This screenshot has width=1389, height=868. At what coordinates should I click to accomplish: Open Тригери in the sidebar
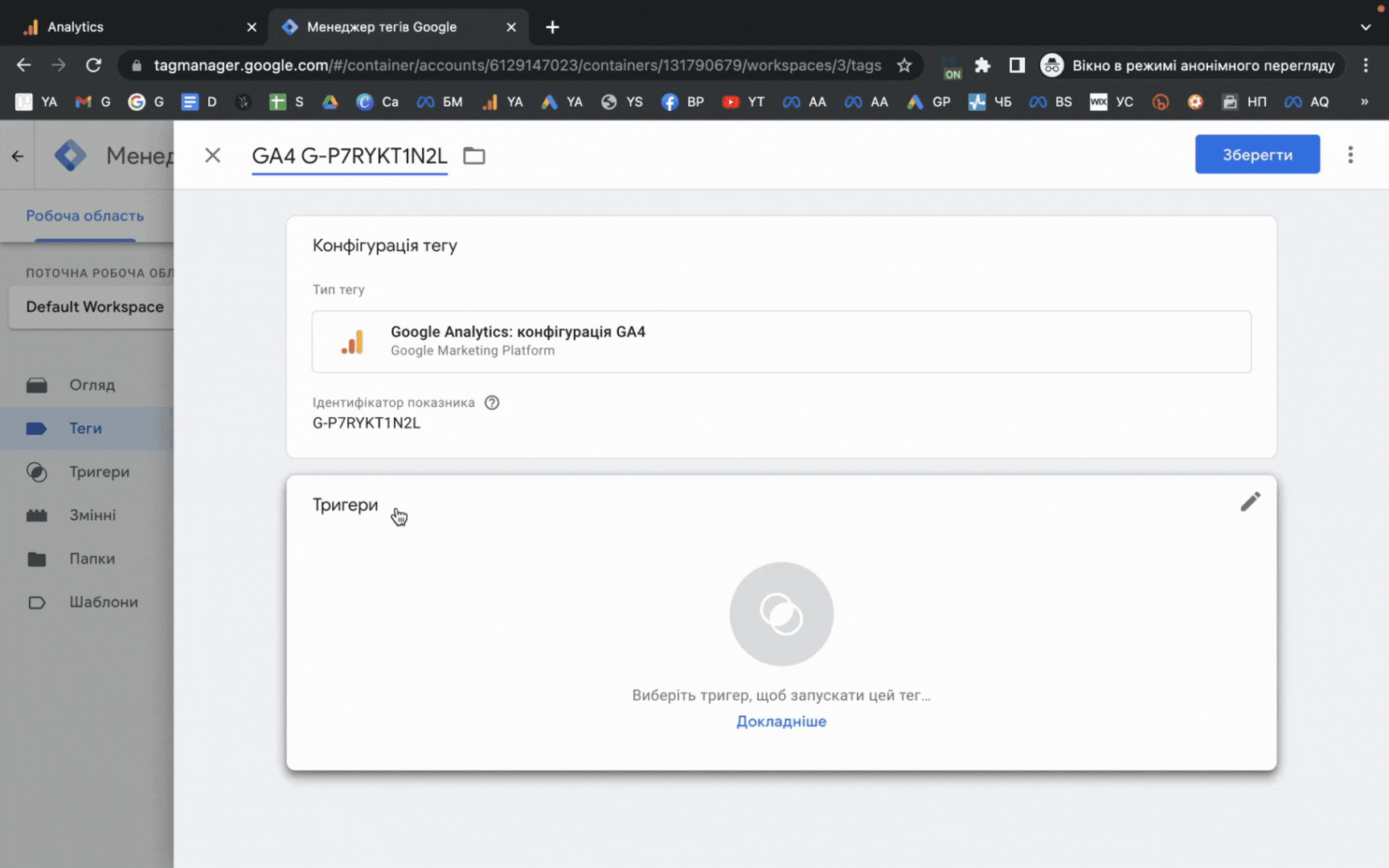coord(86,472)
